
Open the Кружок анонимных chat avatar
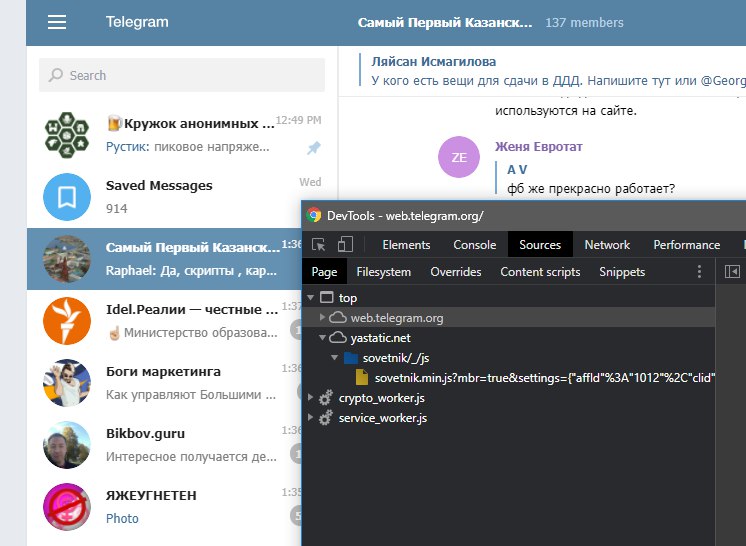coord(67,135)
